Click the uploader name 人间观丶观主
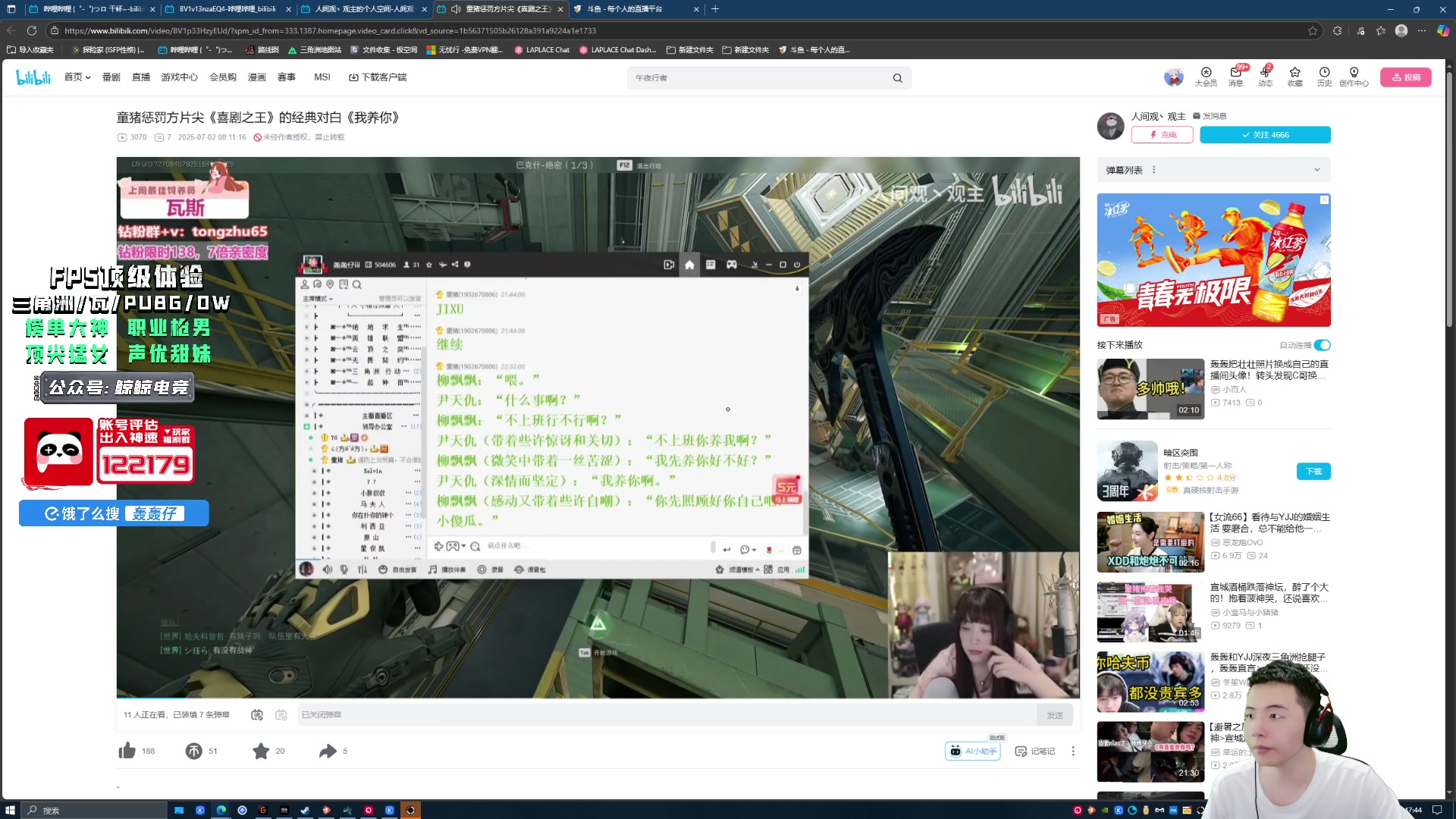Image resolution: width=1456 pixels, height=819 pixels. coord(1158,116)
